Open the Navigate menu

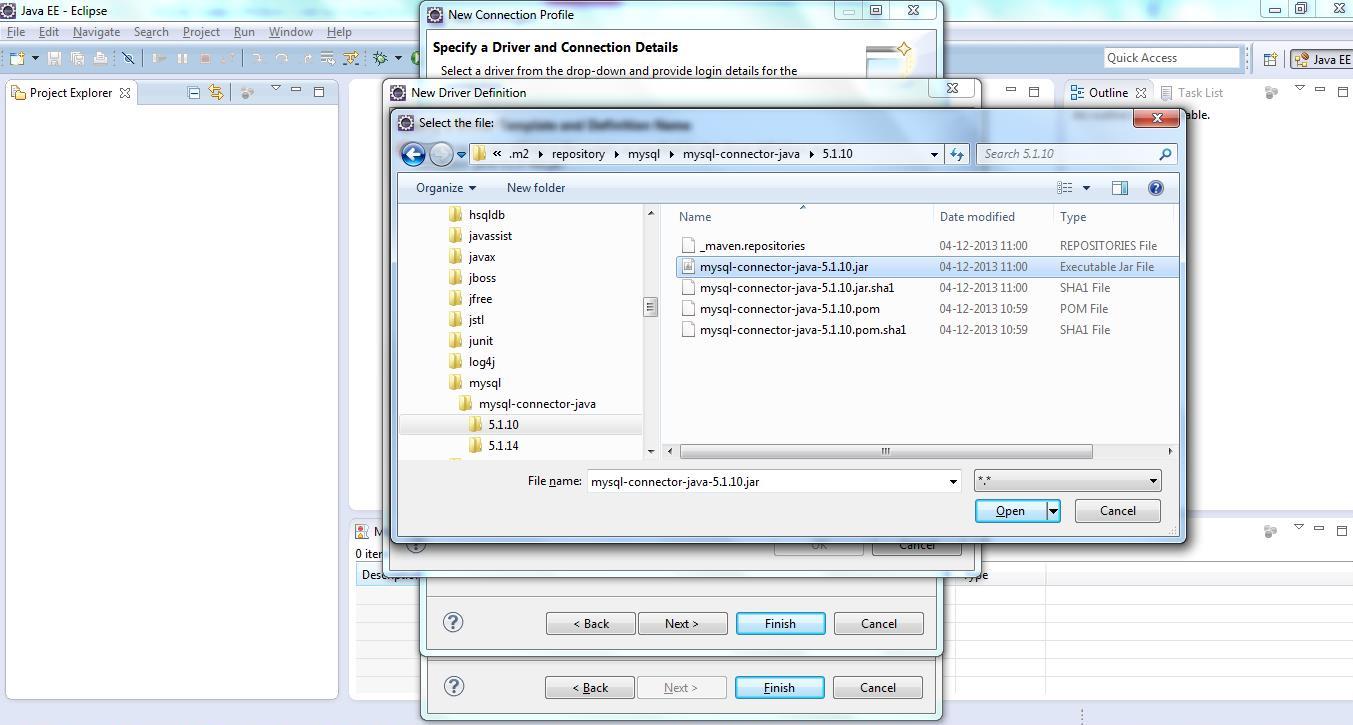pyautogui.click(x=96, y=32)
